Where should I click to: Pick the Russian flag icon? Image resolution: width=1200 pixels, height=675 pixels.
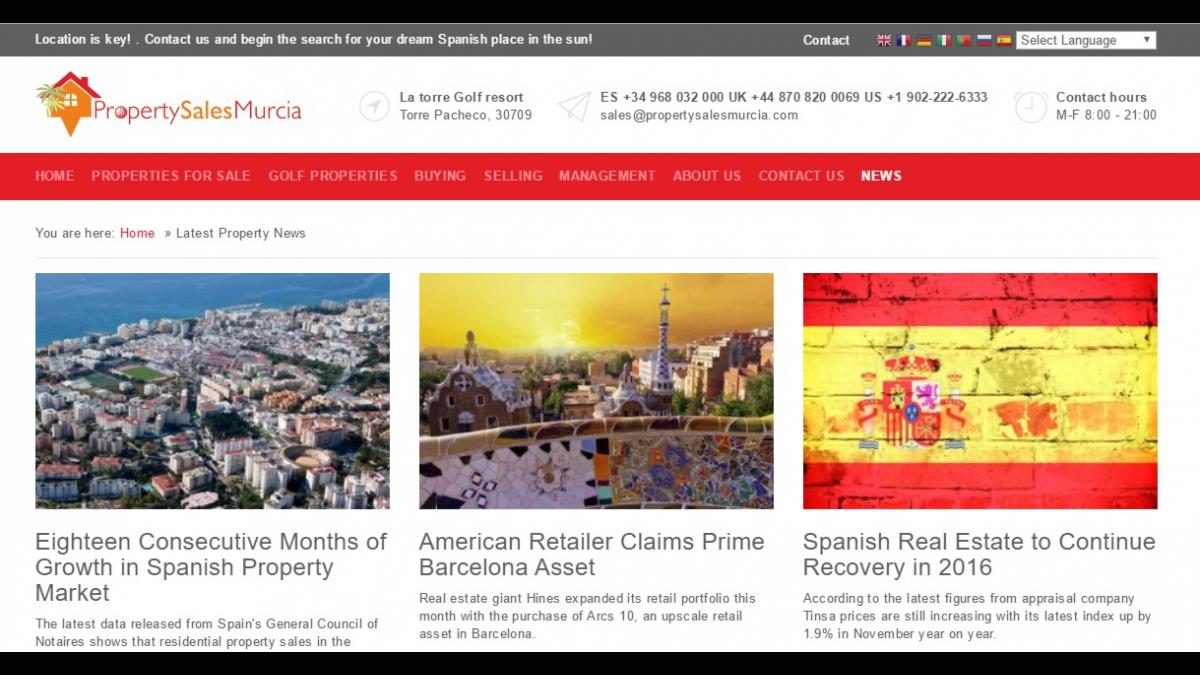coord(984,40)
